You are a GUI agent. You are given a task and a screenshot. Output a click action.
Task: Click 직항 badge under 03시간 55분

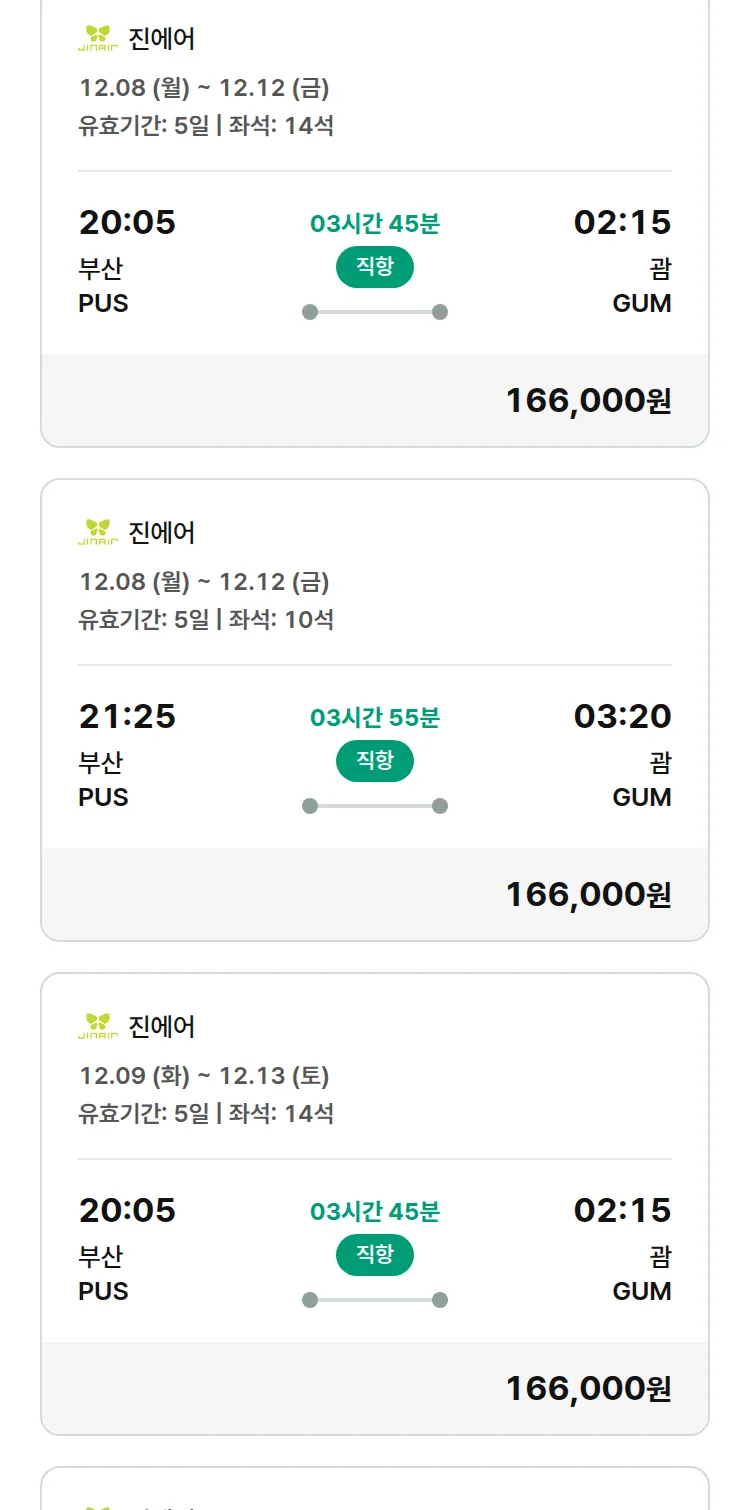click(x=374, y=761)
